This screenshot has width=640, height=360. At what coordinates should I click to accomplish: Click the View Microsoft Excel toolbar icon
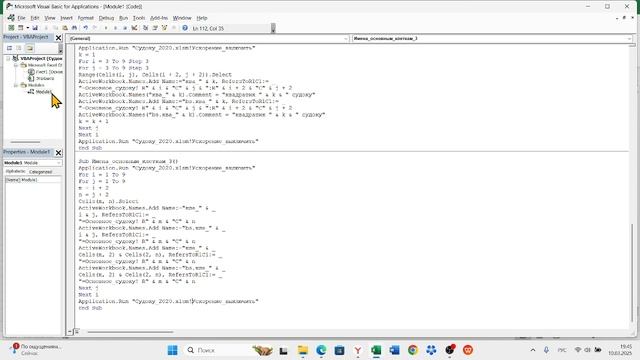click(11, 28)
